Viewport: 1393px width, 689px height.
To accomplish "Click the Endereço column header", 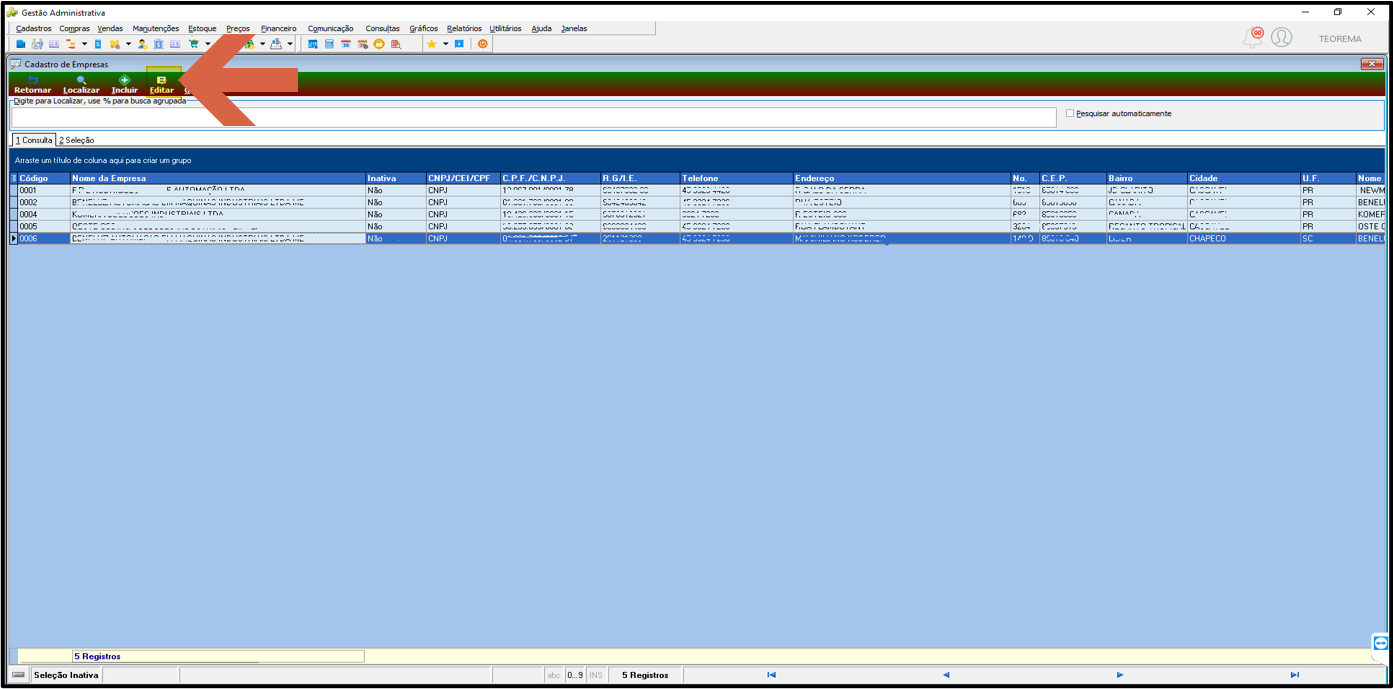I will (x=901, y=178).
